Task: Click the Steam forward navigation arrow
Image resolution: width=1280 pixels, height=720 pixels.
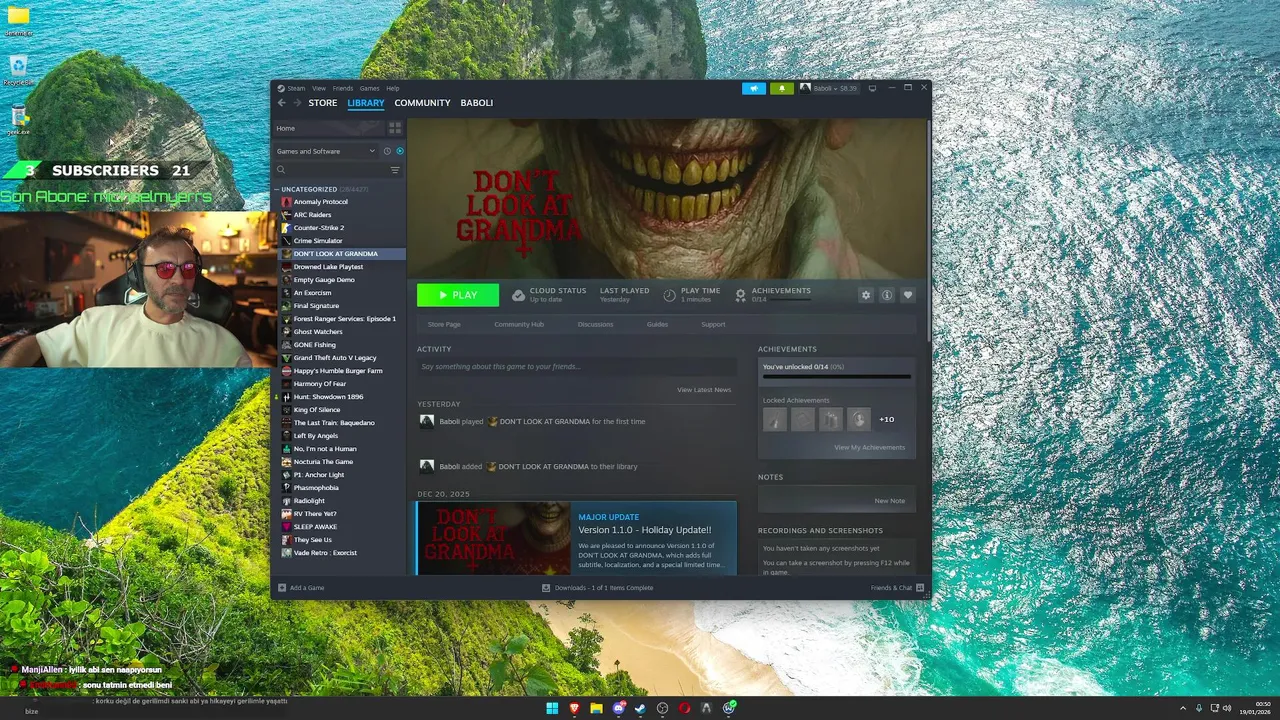Action: (x=296, y=103)
